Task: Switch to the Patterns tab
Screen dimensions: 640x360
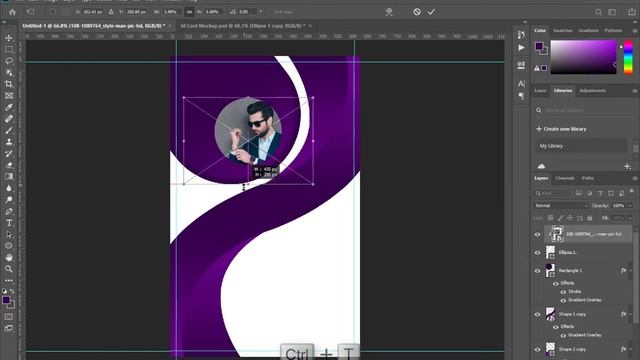Action: point(613,31)
